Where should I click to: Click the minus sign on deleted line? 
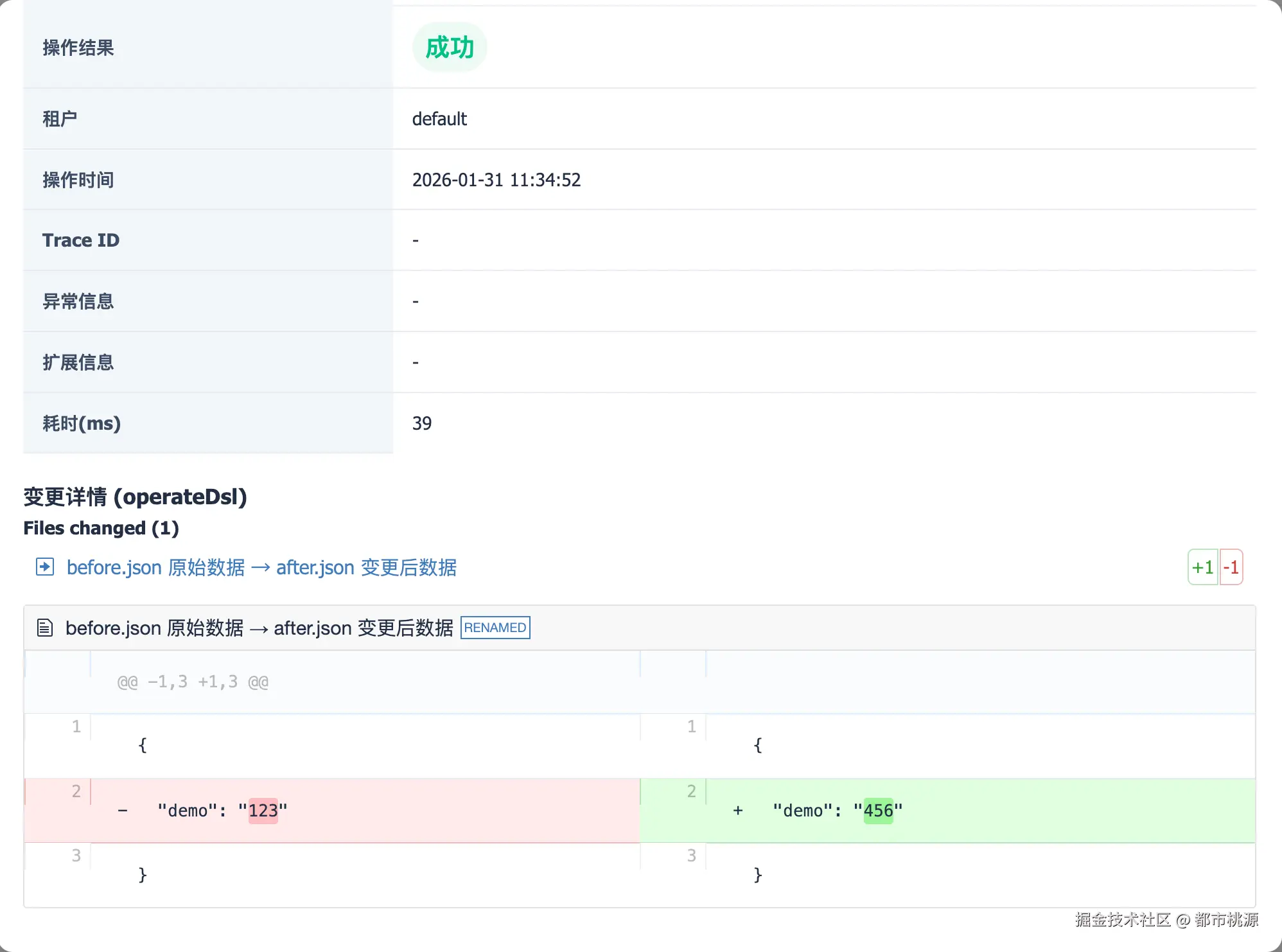pos(123,811)
